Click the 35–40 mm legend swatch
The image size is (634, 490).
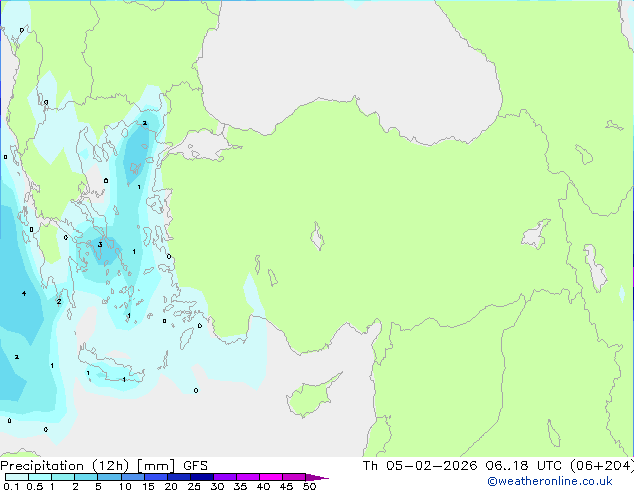coord(248,477)
